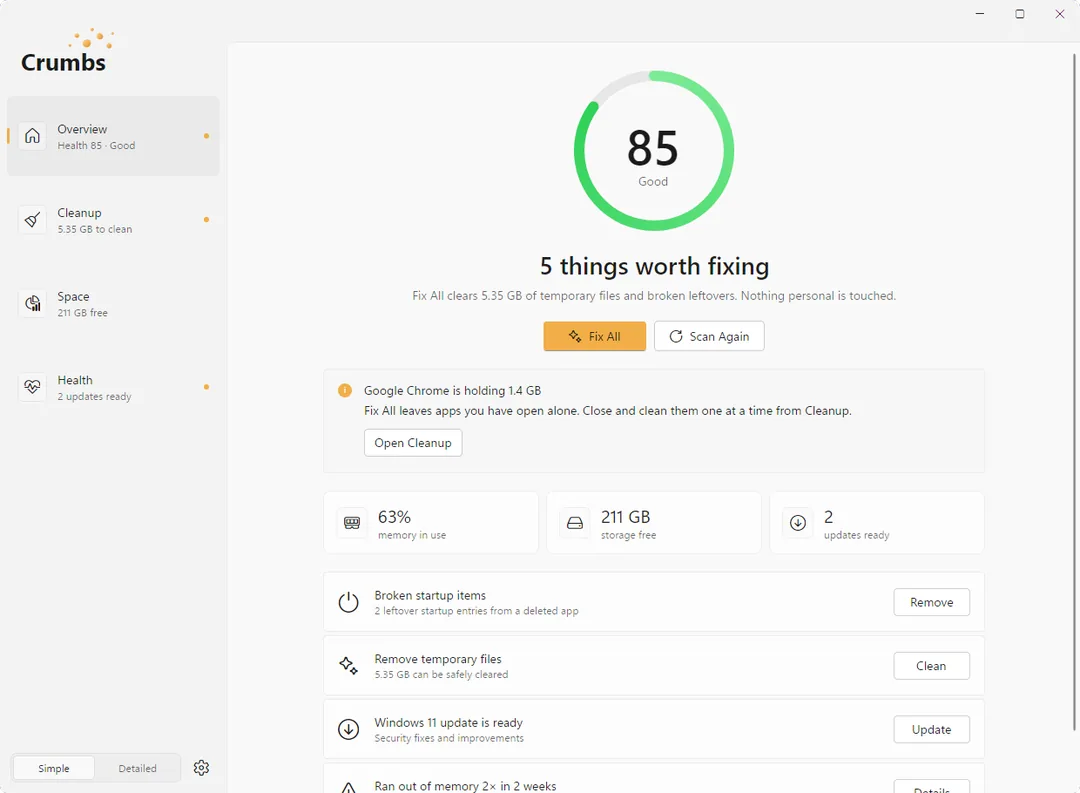Open the Health section
1080x793 pixels.
(x=114, y=387)
